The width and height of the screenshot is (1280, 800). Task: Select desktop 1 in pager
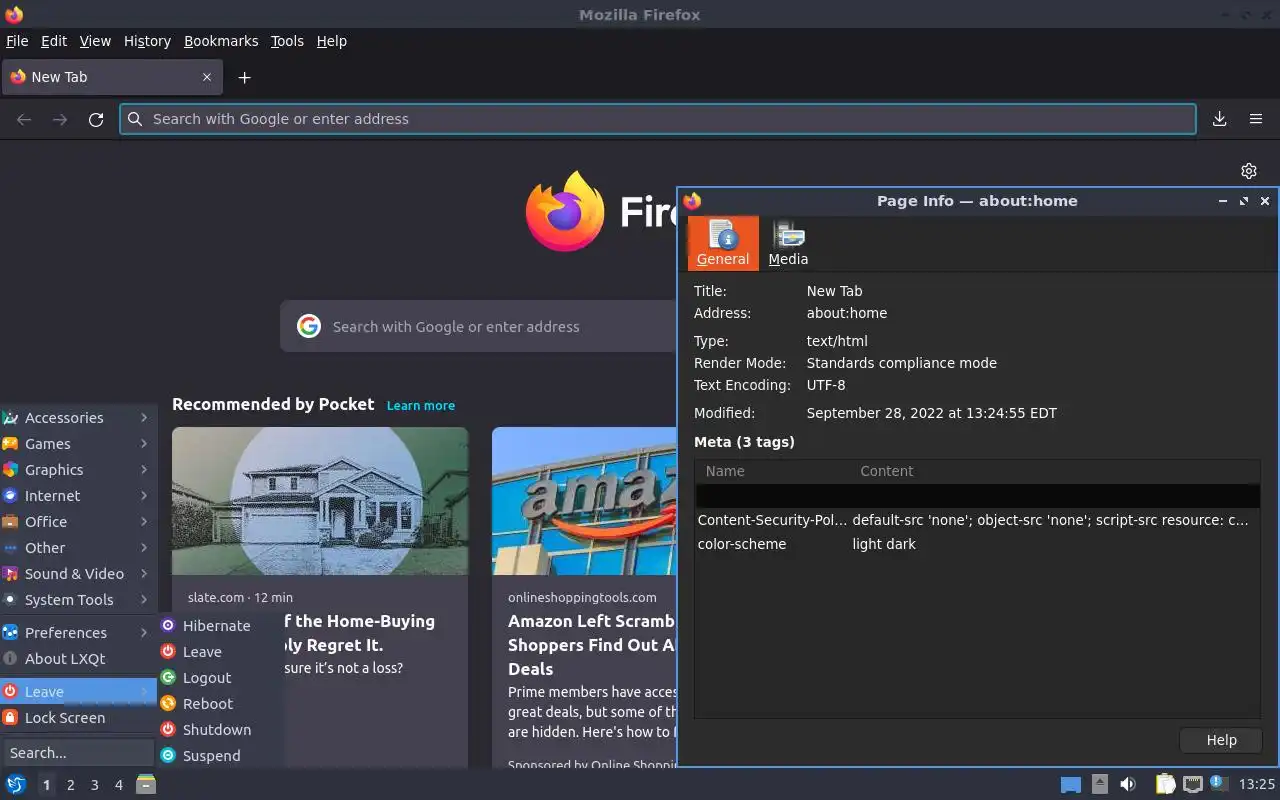click(46, 785)
